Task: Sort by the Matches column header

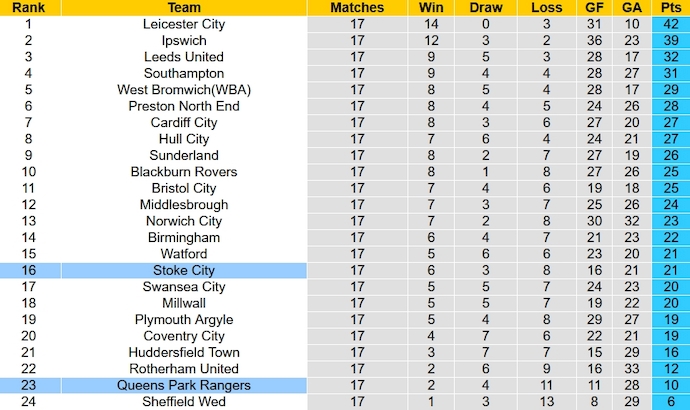Action: (357, 7)
